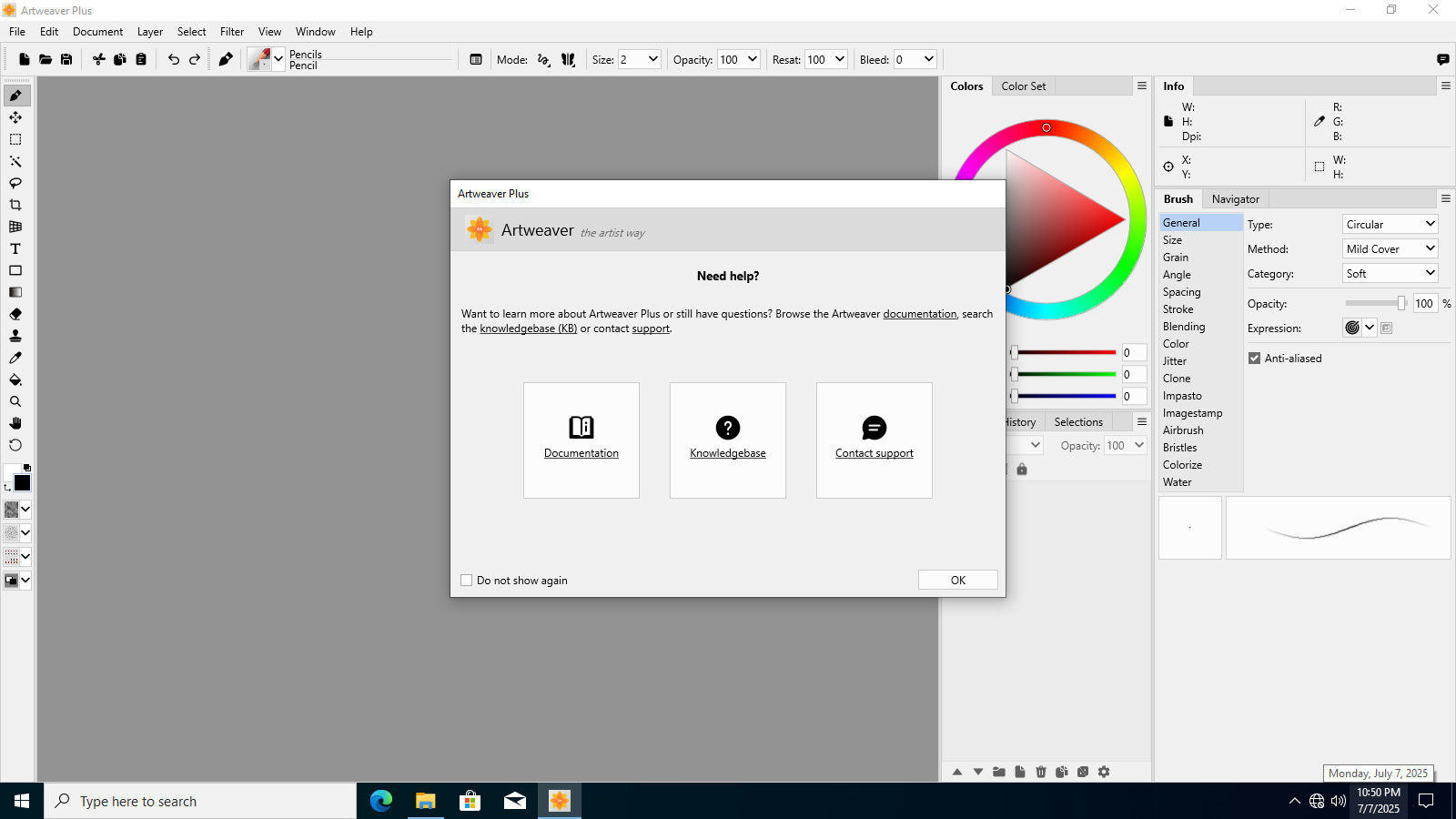
Task: Open the Knowledgebase tile
Action: [x=728, y=440]
